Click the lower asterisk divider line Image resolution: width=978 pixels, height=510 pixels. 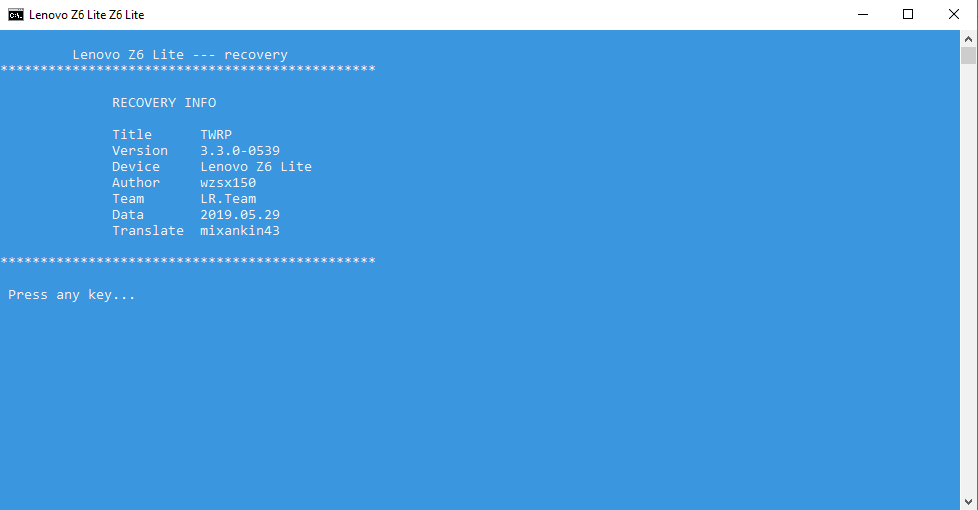point(188,260)
